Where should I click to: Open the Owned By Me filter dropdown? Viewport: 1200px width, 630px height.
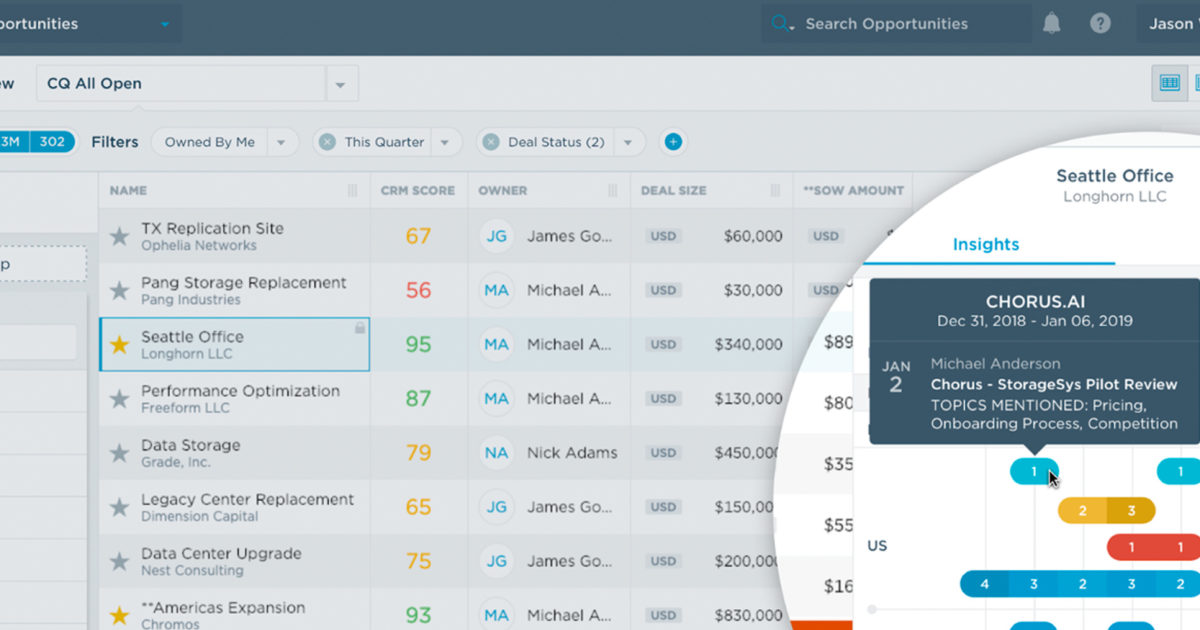[281, 142]
